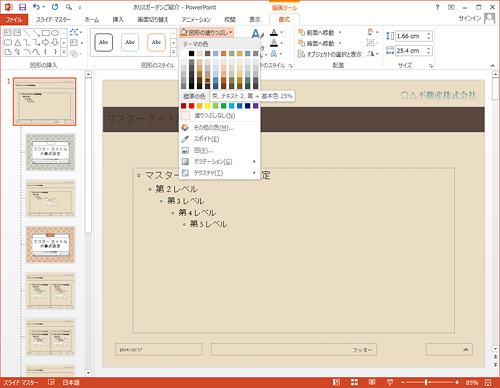Image resolution: width=500 pixels, height=388 pixels.
Task: Click the 日本語 language indicator
Action: click(71, 382)
